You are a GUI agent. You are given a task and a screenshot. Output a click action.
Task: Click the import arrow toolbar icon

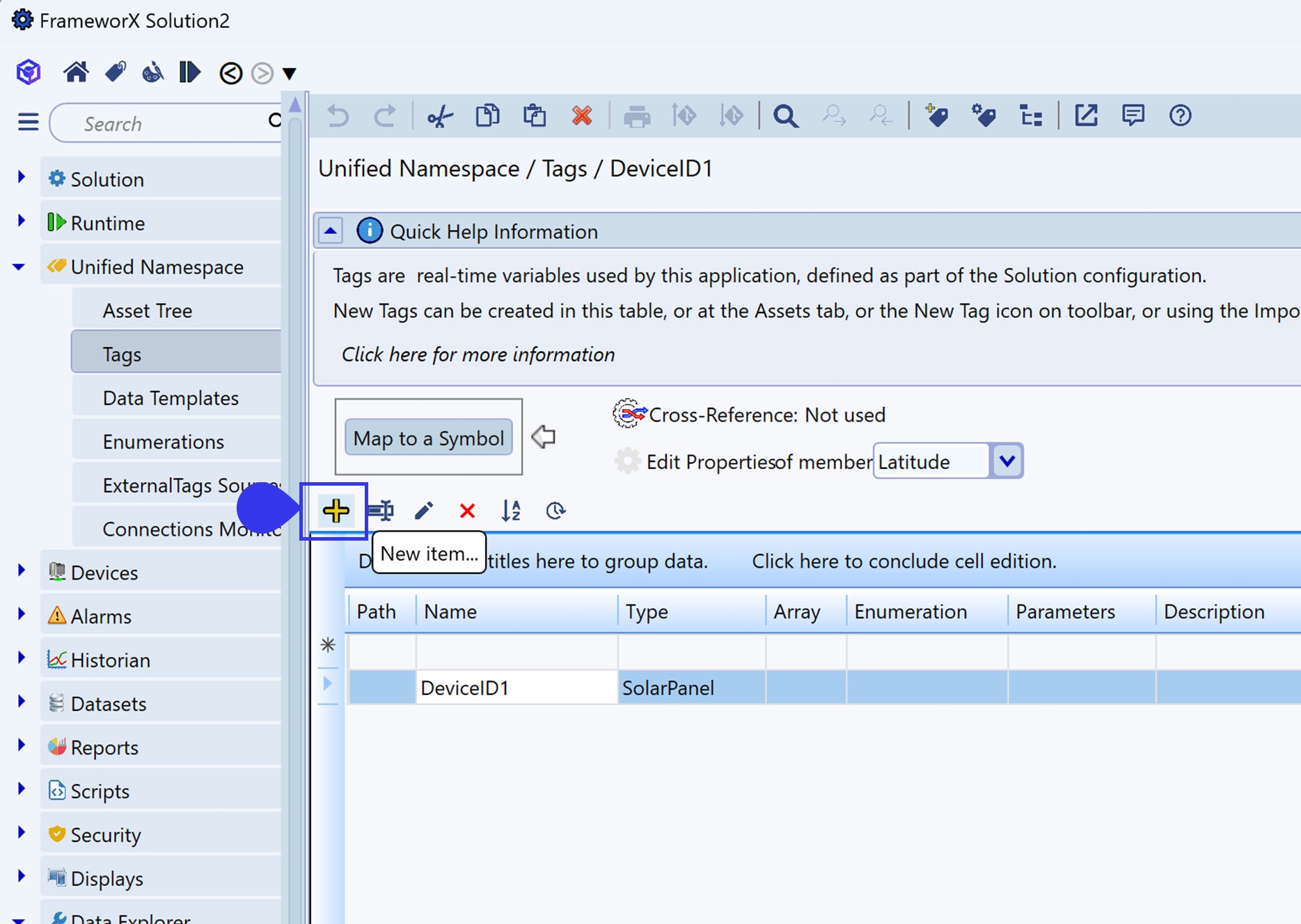pos(684,115)
